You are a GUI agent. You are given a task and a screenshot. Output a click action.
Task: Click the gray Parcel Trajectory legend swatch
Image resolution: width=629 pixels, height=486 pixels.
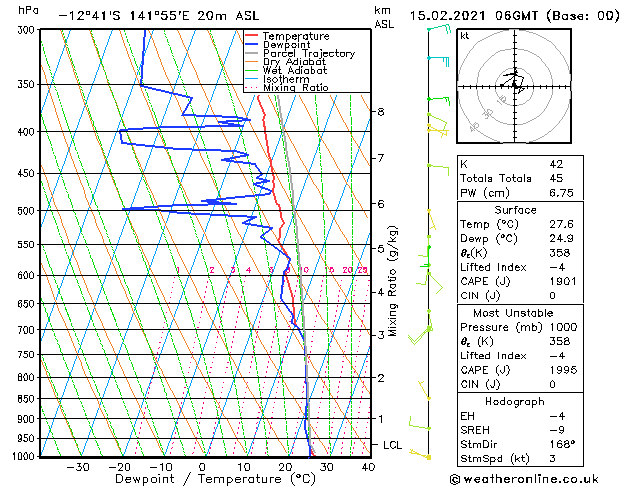pyautogui.click(x=252, y=53)
